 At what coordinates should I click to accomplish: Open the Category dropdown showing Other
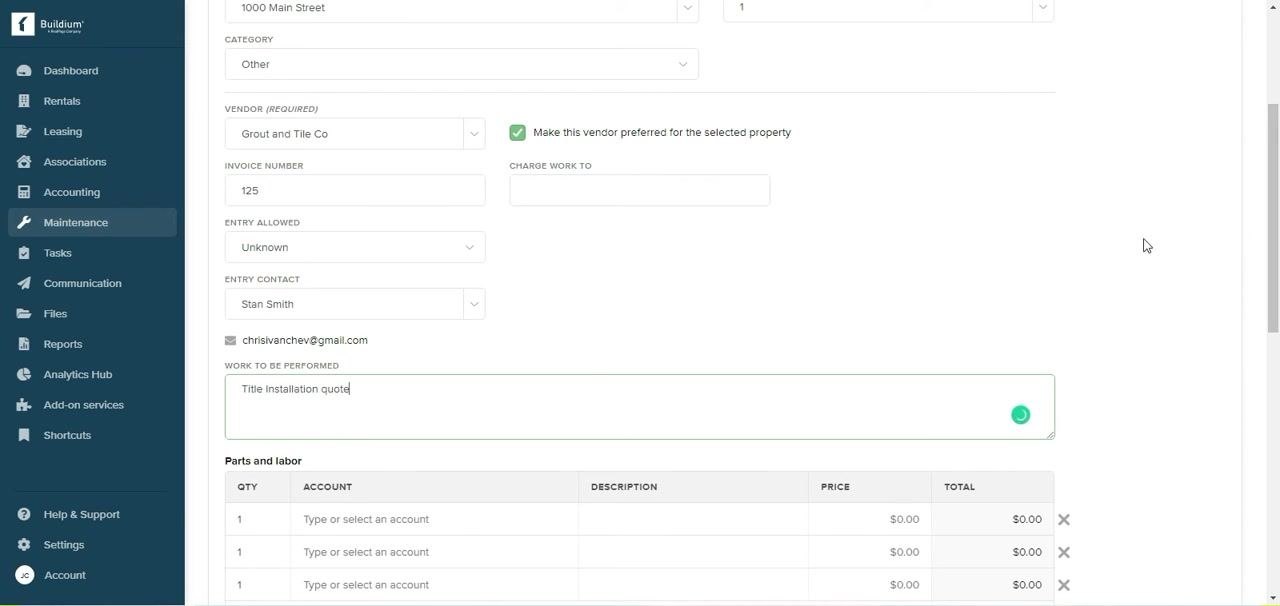pyautogui.click(x=462, y=64)
